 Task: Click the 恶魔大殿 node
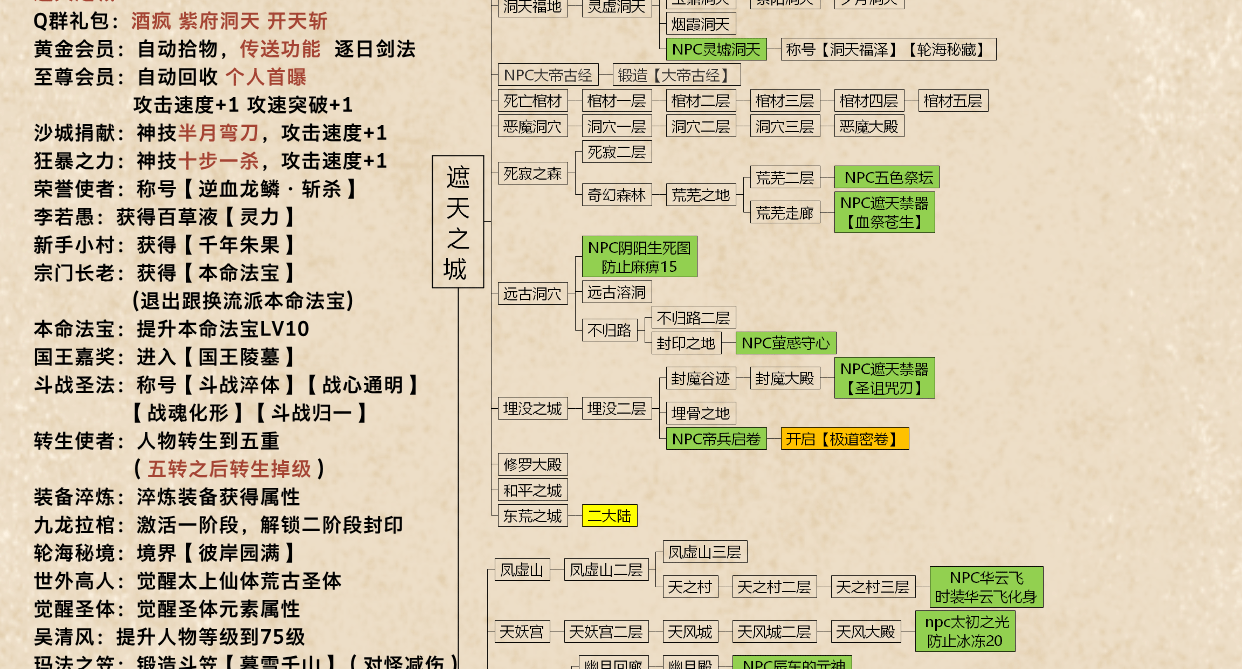868,126
